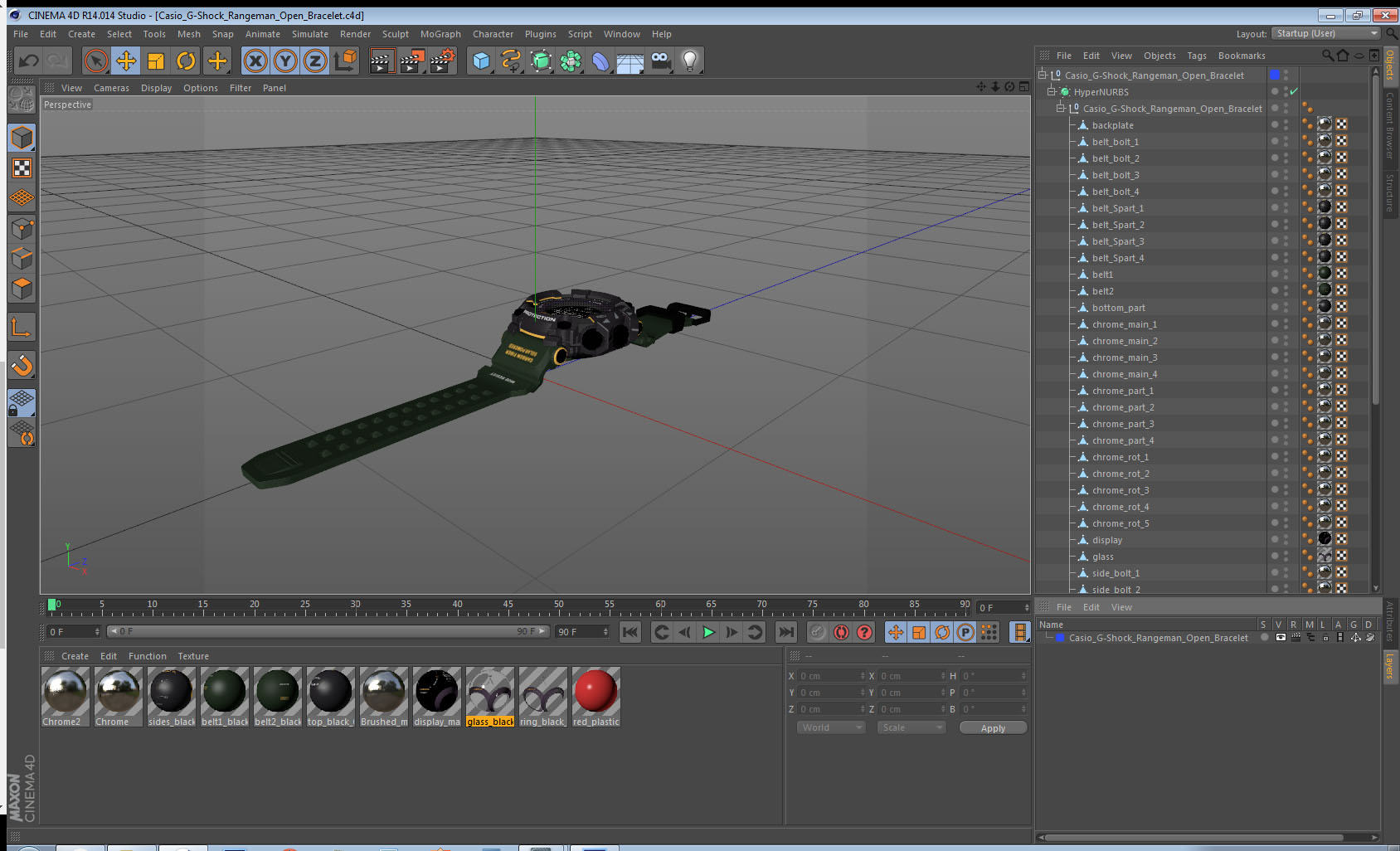Open the Sculpt menu

(x=395, y=34)
